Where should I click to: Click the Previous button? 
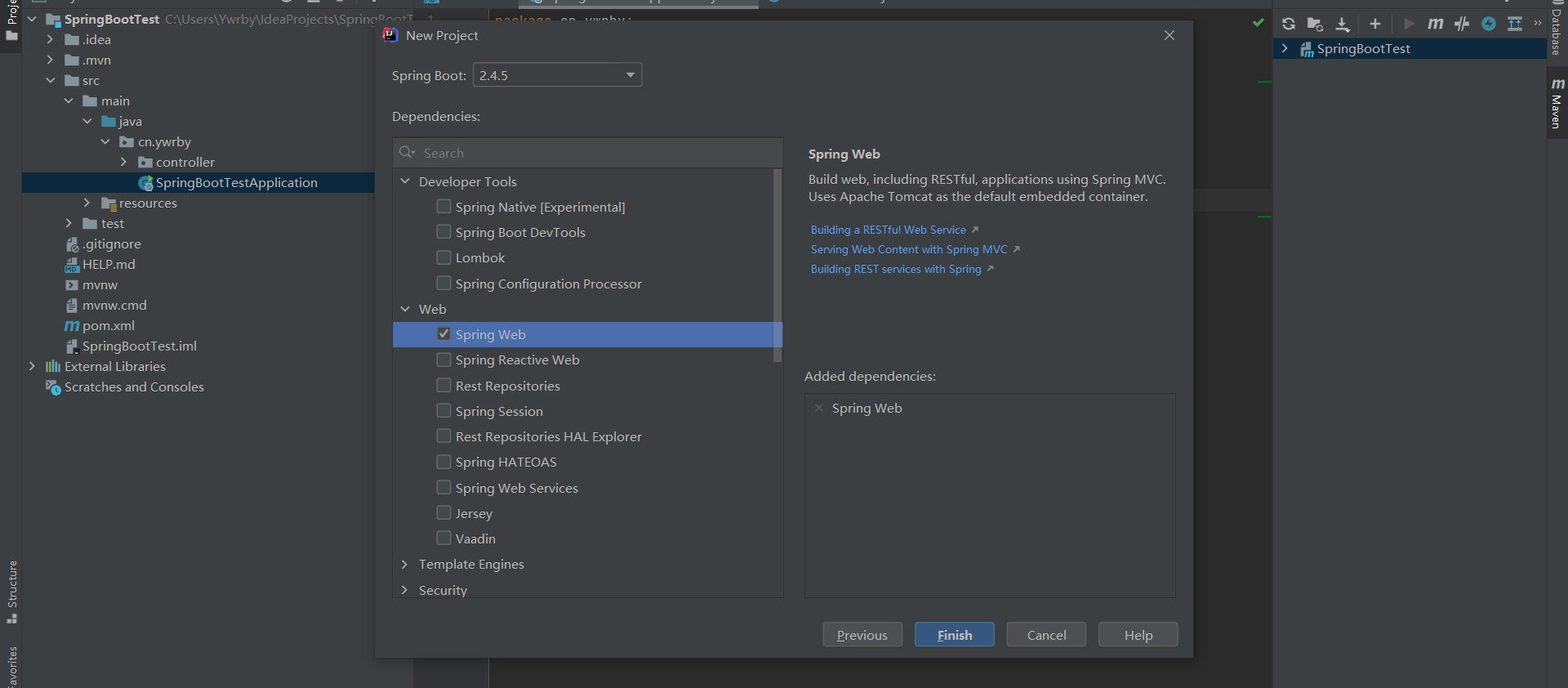(862, 635)
